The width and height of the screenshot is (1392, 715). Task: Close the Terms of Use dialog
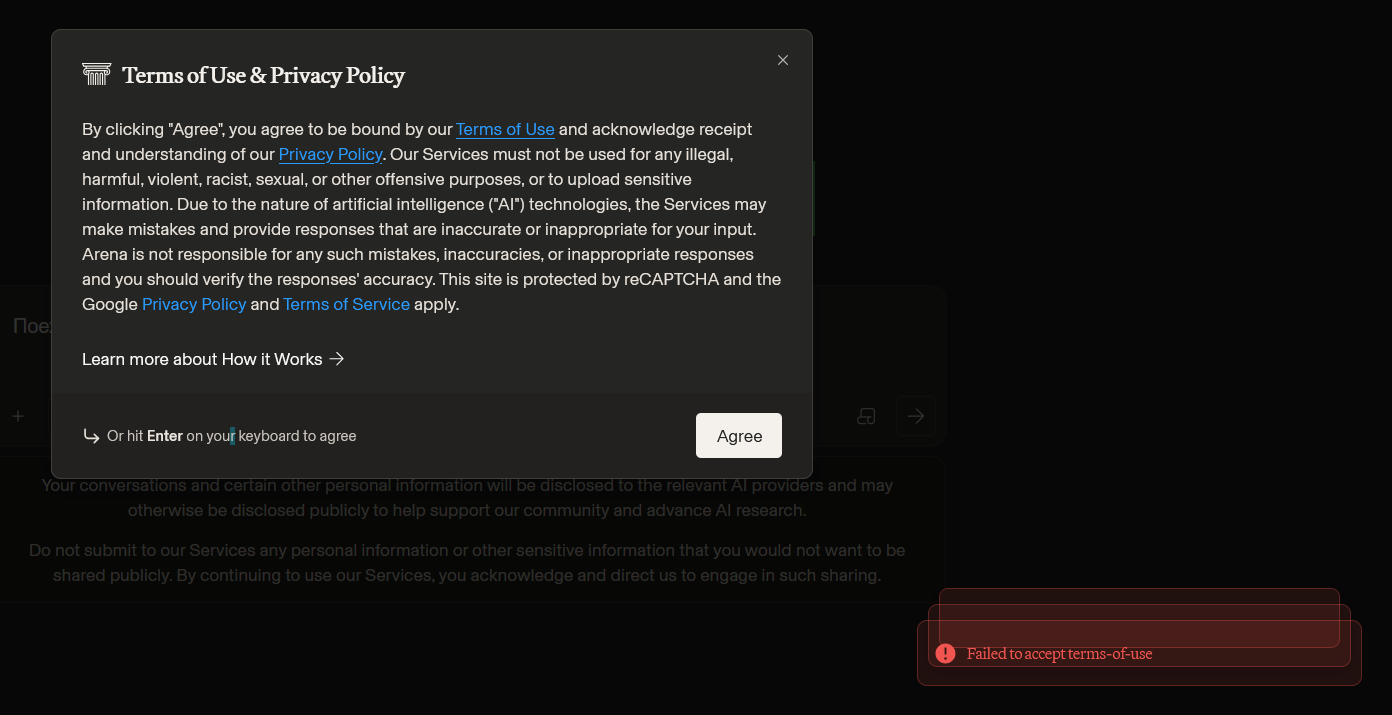tap(783, 60)
